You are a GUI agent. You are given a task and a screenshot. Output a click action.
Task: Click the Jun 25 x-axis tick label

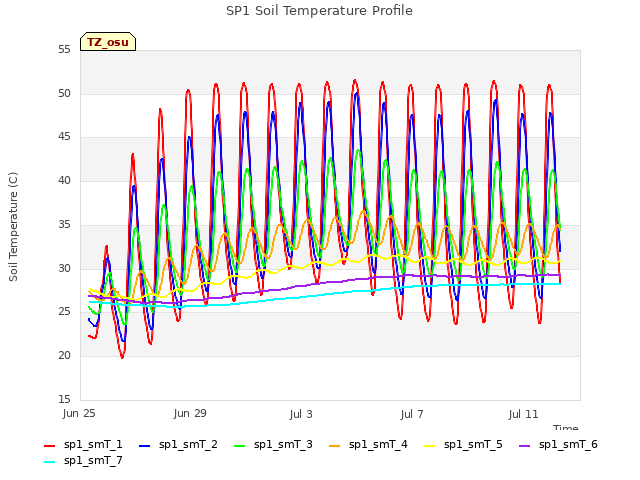point(79,413)
